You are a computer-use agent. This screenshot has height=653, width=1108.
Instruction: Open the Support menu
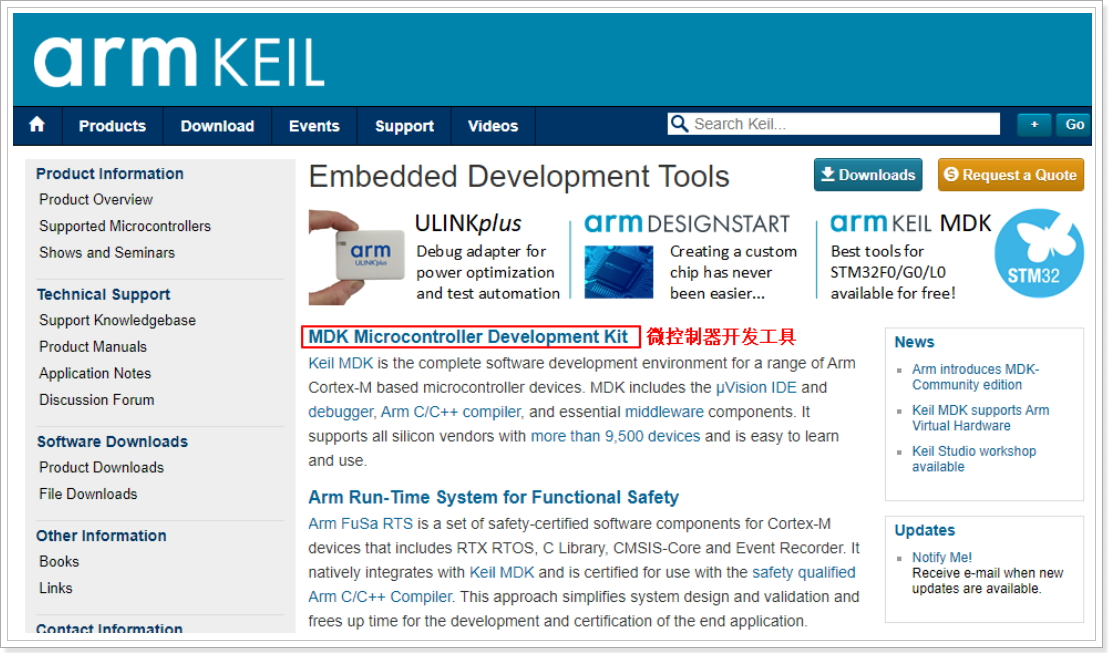point(404,126)
